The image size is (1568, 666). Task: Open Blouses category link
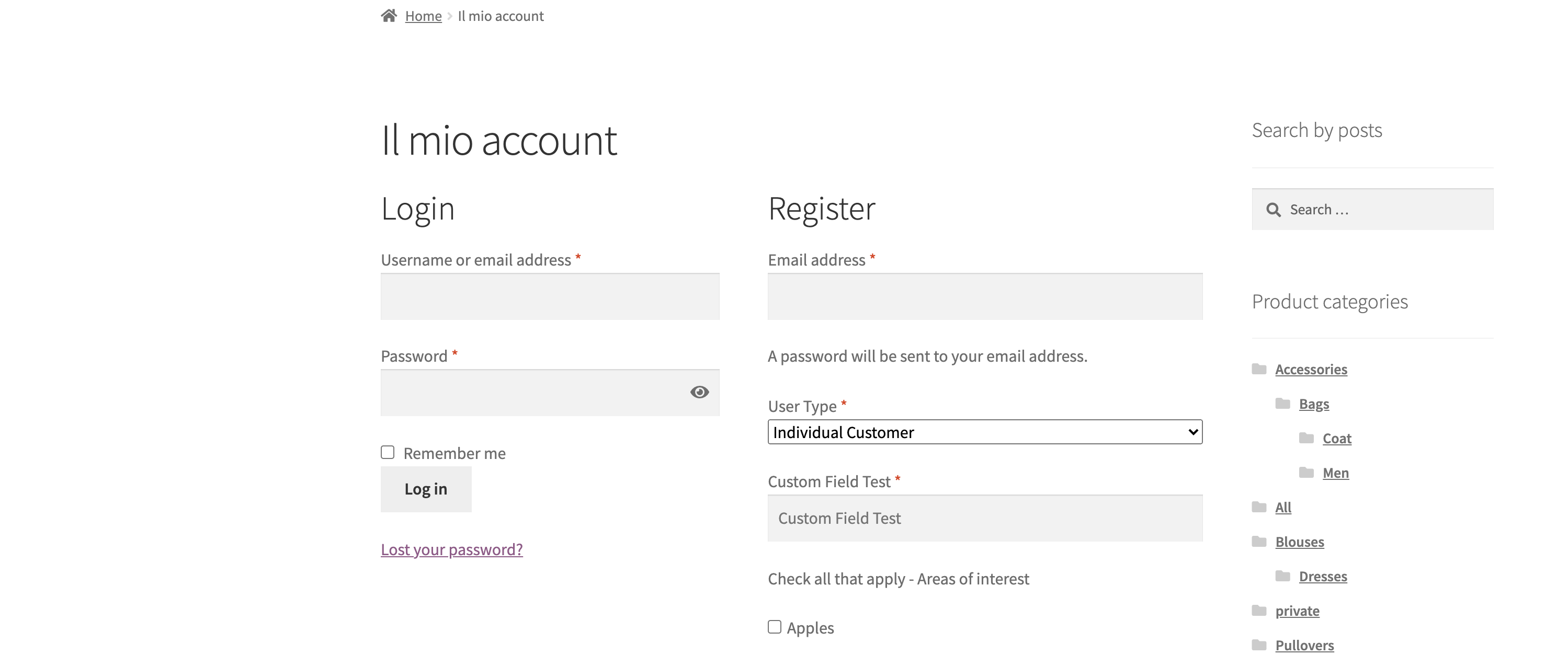tap(1300, 542)
